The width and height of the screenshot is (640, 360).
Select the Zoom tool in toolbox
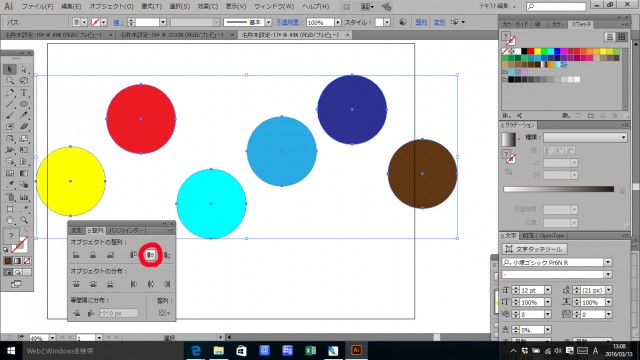(x=24, y=220)
